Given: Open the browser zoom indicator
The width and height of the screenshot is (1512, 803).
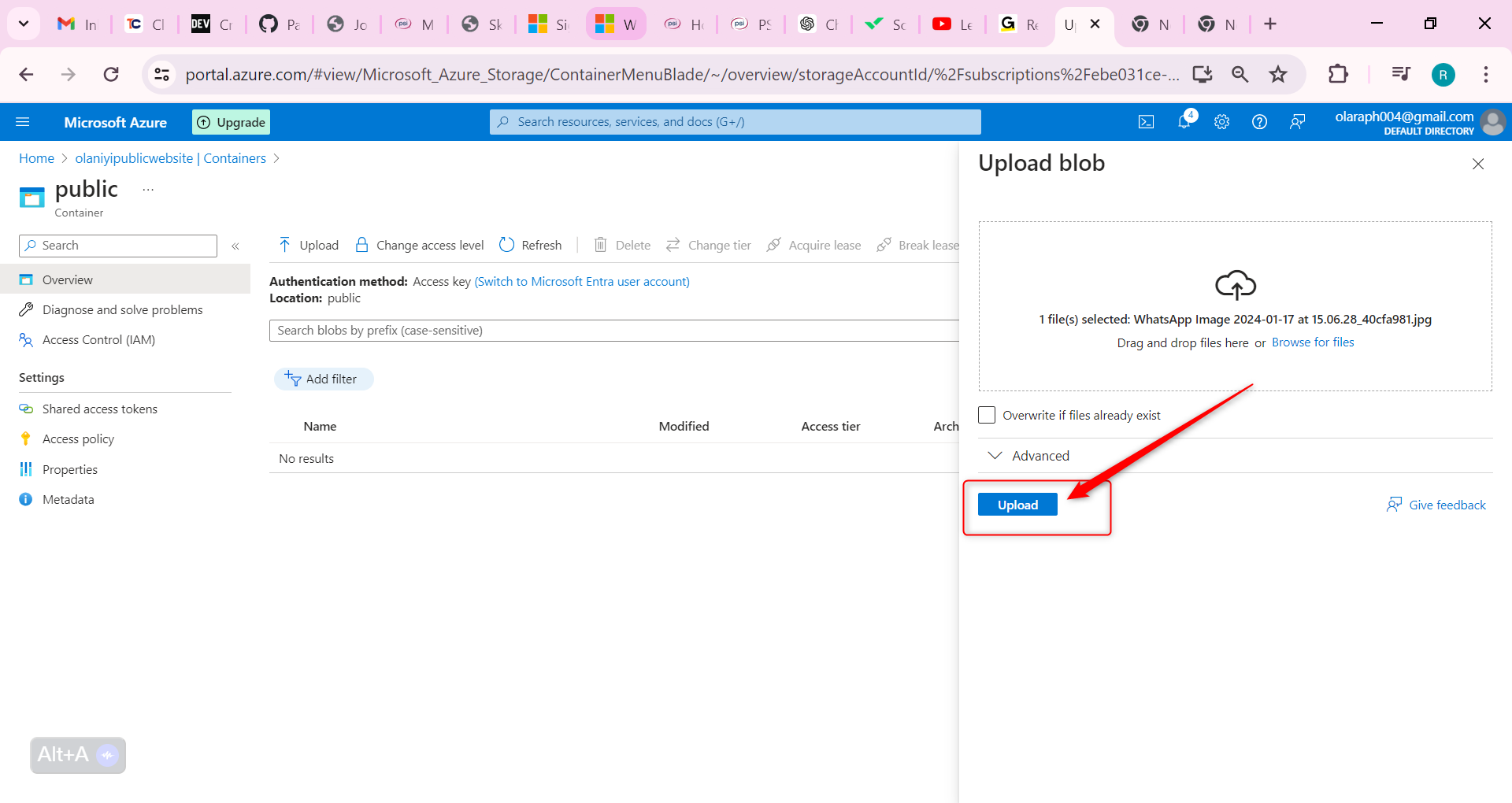Looking at the screenshot, I should click(x=1240, y=74).
